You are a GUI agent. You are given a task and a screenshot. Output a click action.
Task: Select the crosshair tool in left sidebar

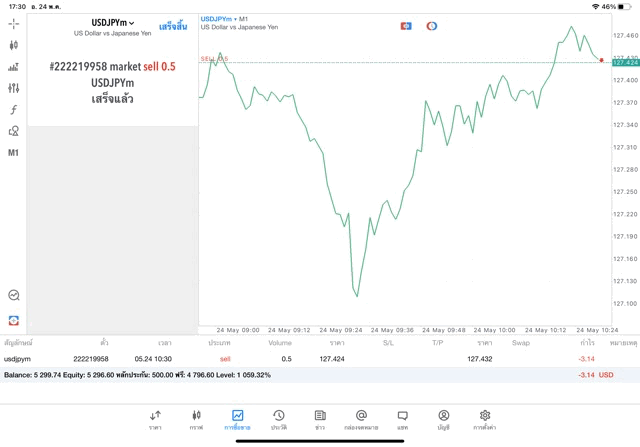tap(14, 23)
